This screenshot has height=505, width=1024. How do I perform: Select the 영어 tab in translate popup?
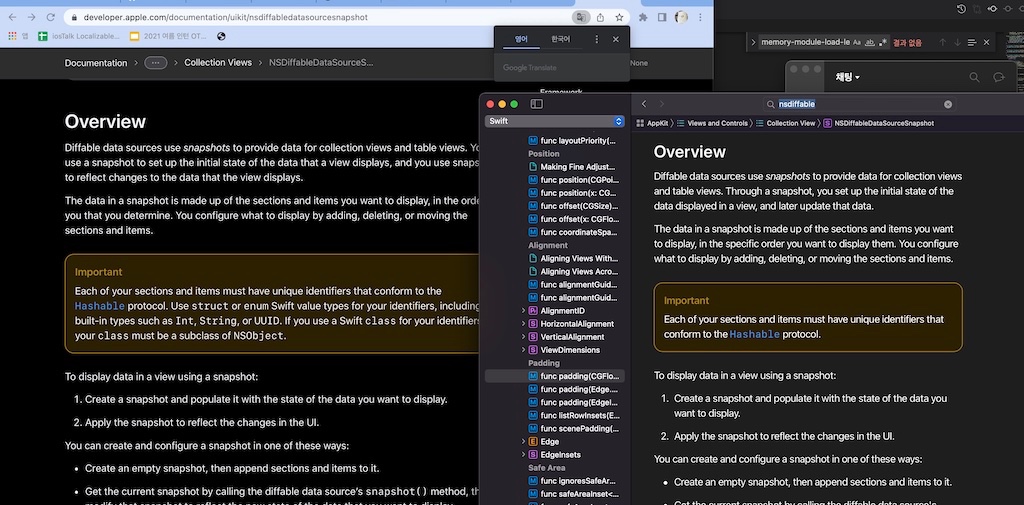(521, 39)
